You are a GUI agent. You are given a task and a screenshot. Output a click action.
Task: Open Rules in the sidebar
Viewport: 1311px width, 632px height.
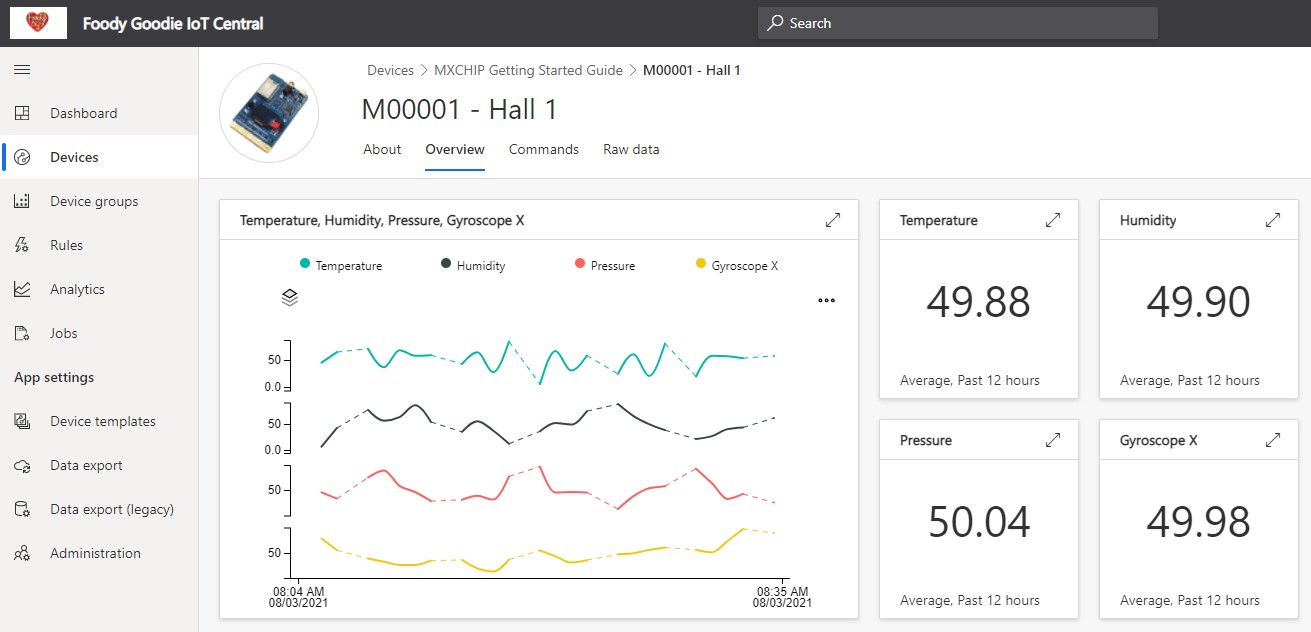99,245
